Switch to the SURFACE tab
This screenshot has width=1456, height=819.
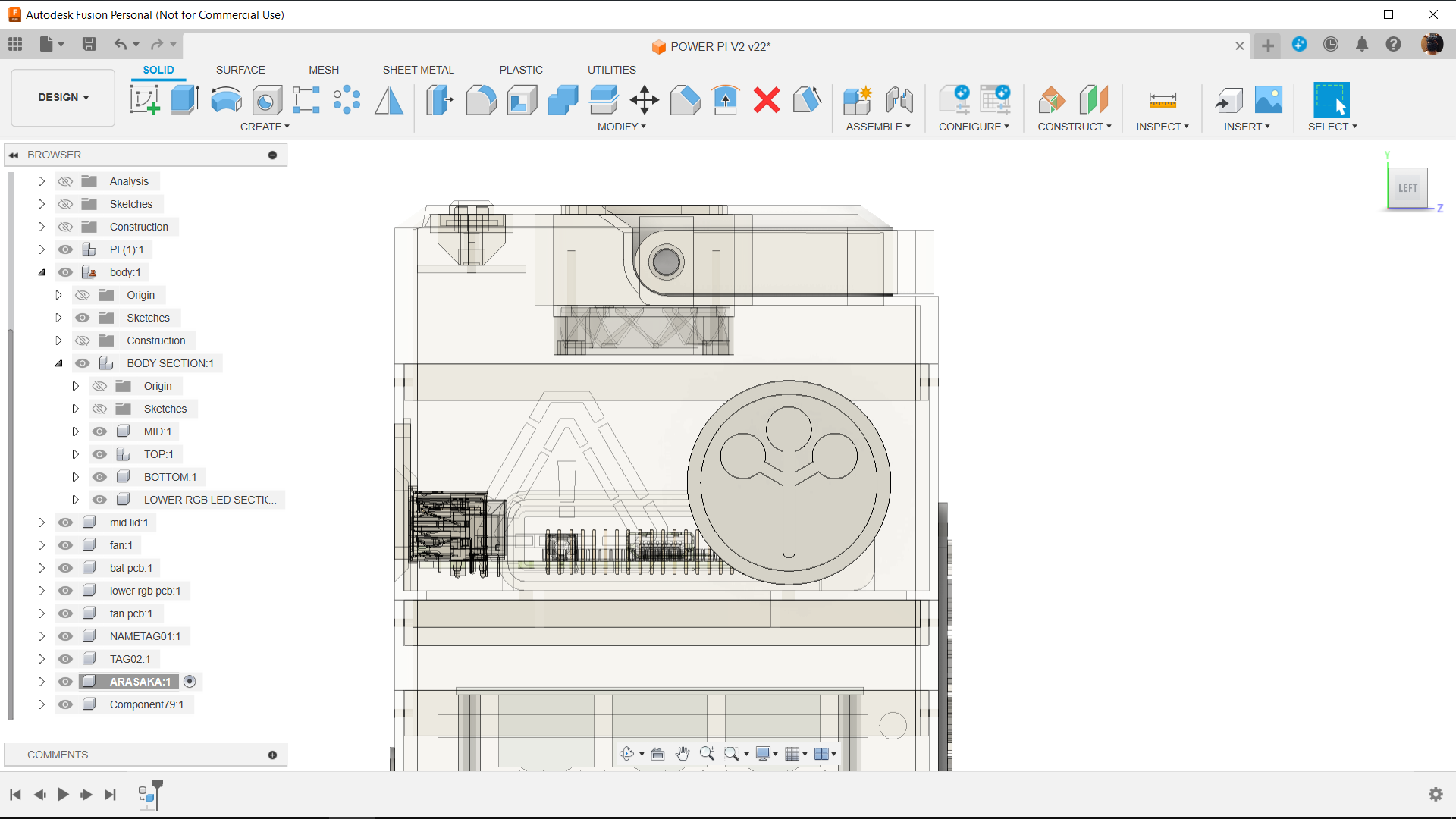pos(240,69)
